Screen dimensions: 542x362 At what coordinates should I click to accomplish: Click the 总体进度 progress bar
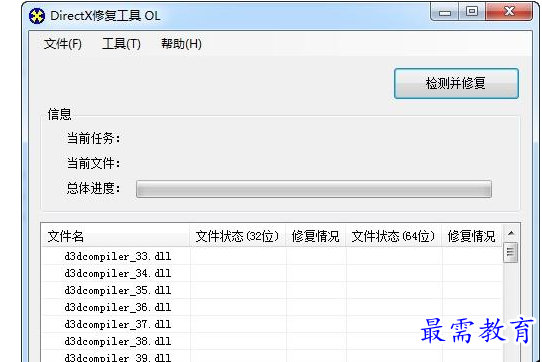point(314,189)
